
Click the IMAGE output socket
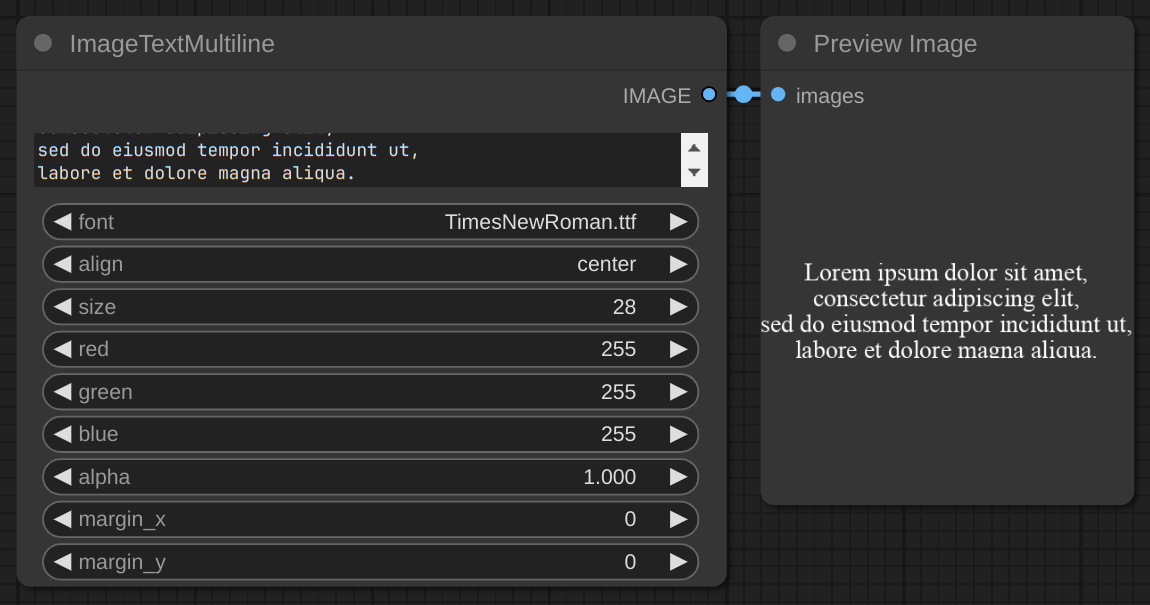click(x=709, y=95)
